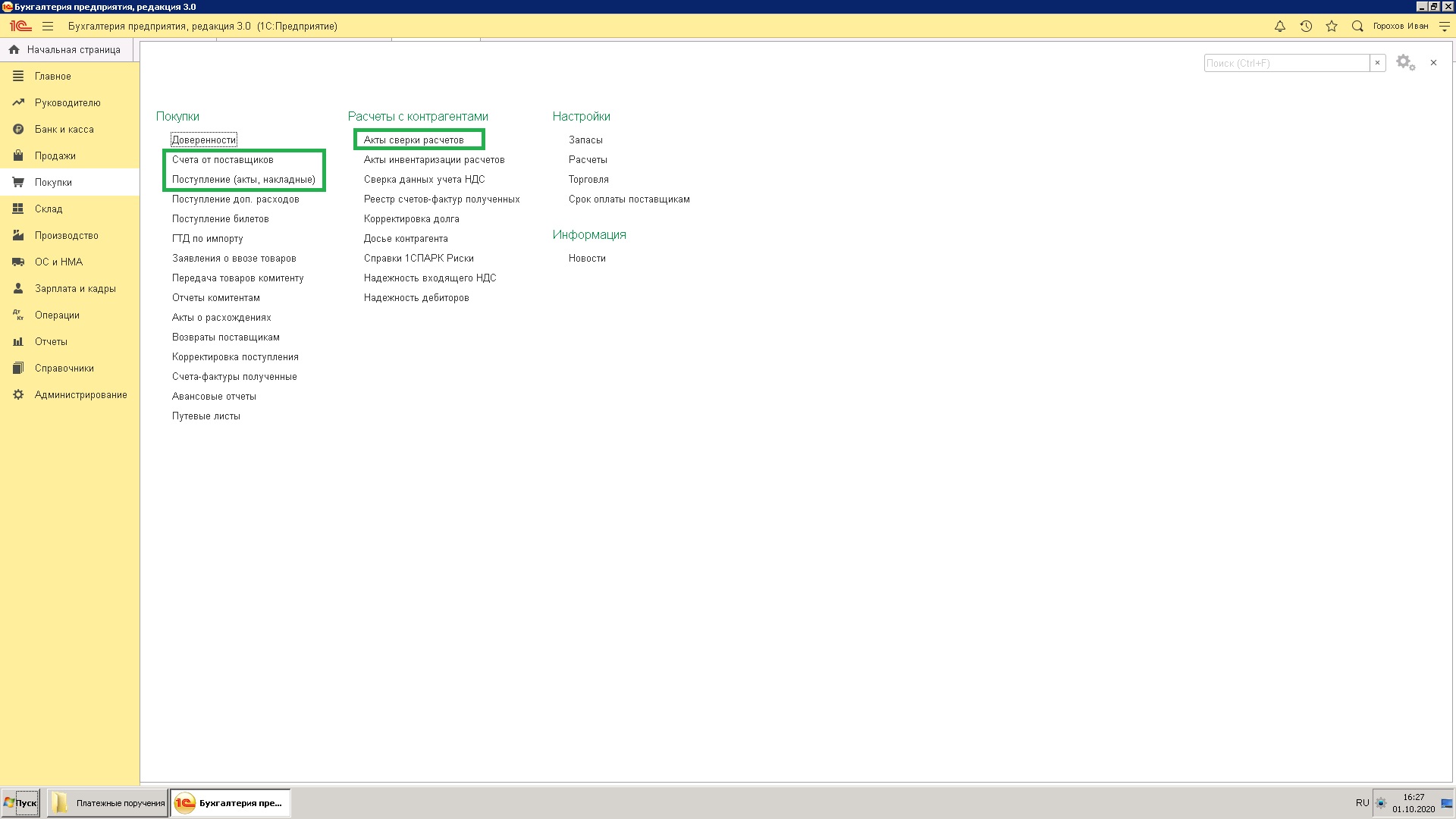Screen dimensions: 1456x819
Task: Close the Покупки functions panel
Action: (x=1433, y=63)
